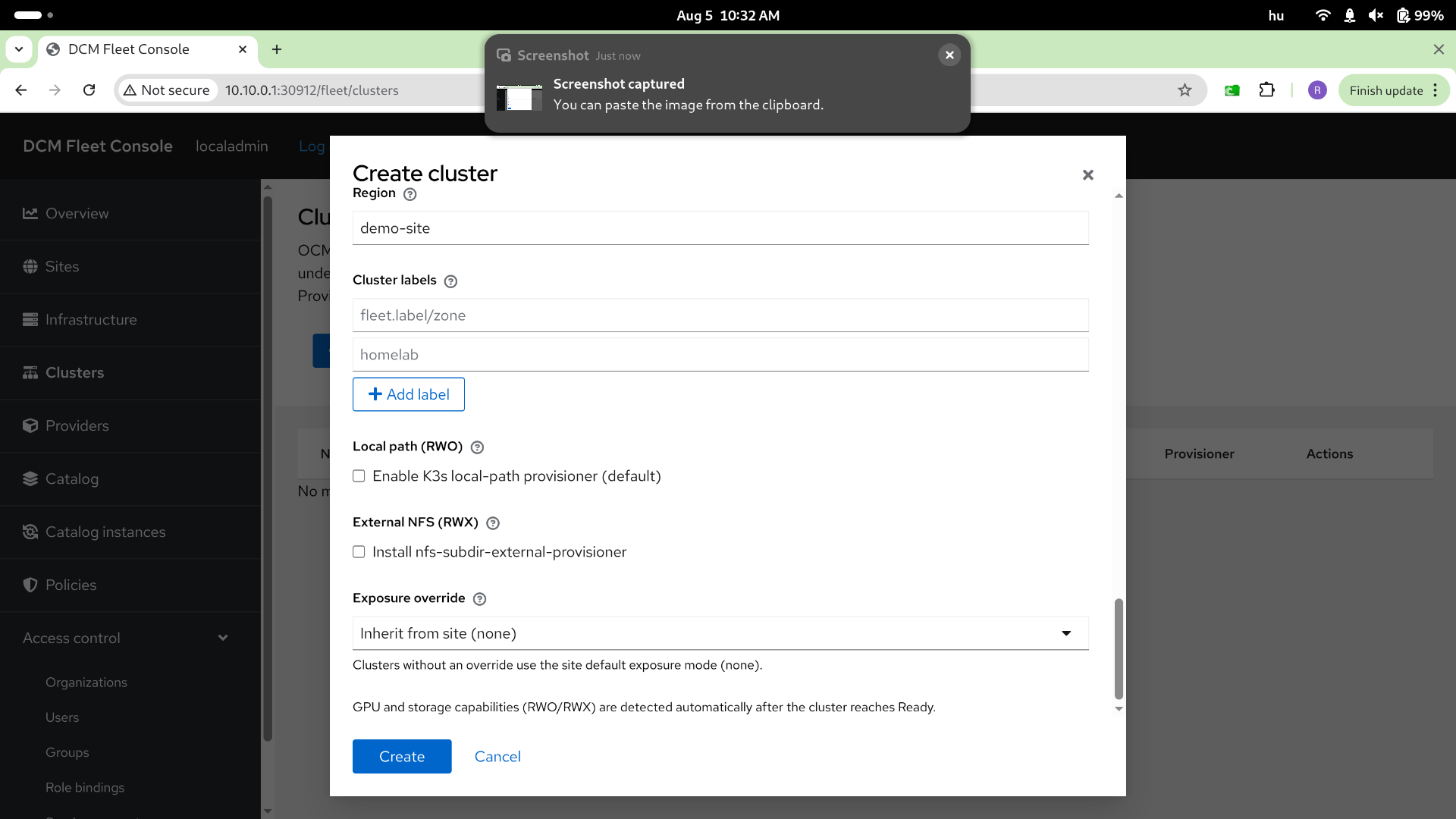
Task: Close the Create cluster dialog
Action: (x=1088, y=175)
